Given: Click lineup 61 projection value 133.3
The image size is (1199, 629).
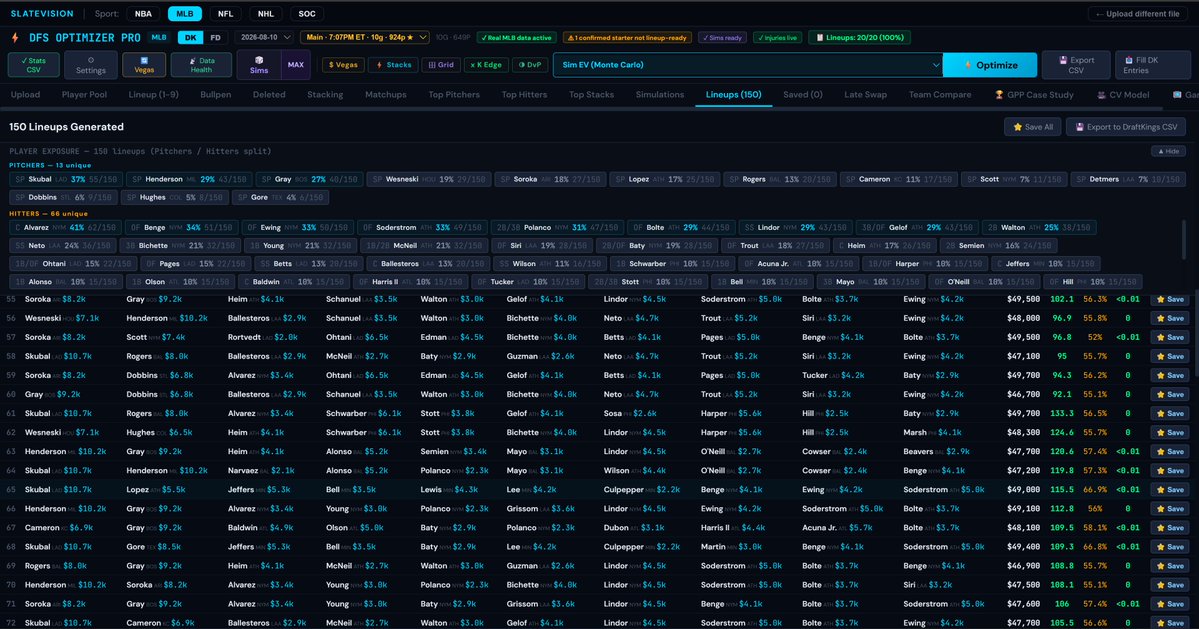Looking at the screenshot, I should pos(1062,413).
